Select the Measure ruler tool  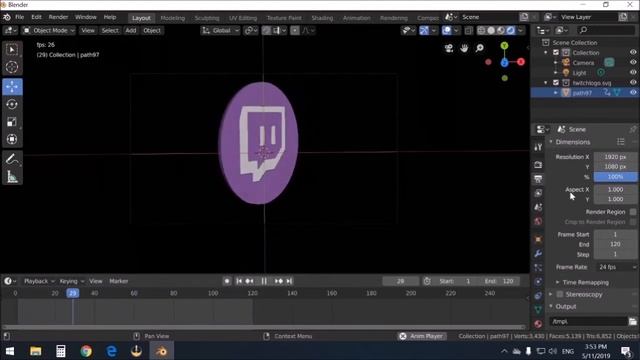click(12, 177)
